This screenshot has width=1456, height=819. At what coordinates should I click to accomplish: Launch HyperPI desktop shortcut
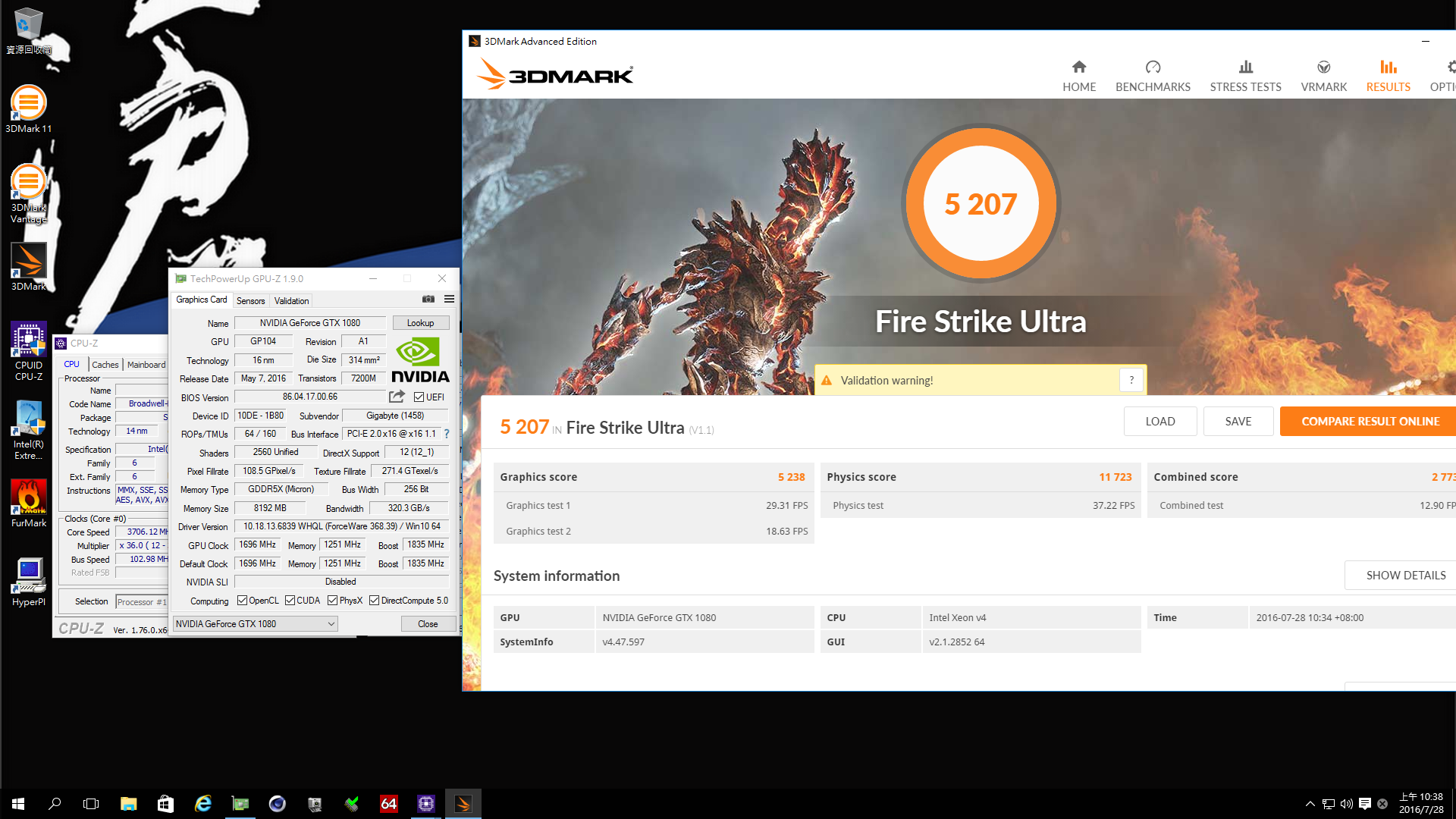28,582
